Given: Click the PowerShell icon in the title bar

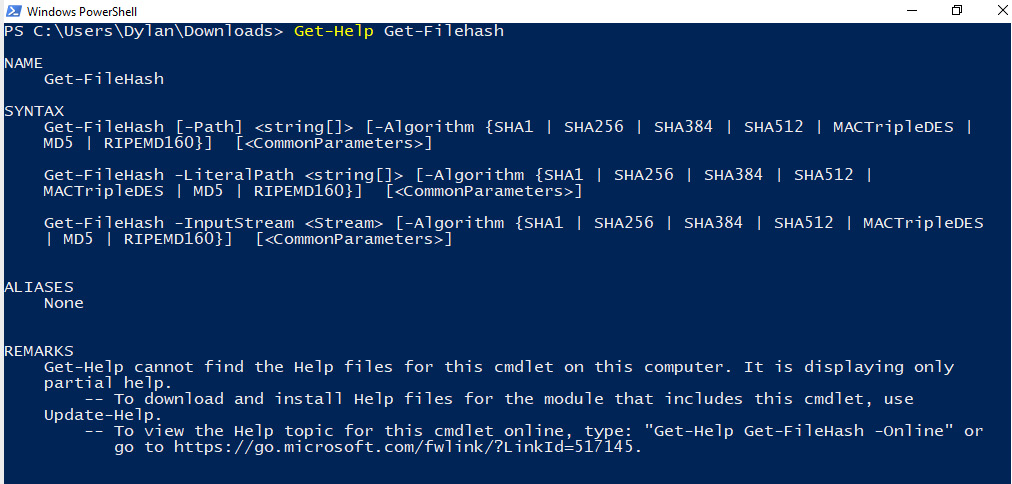Looking at the screenshot, I should point(12,11).
